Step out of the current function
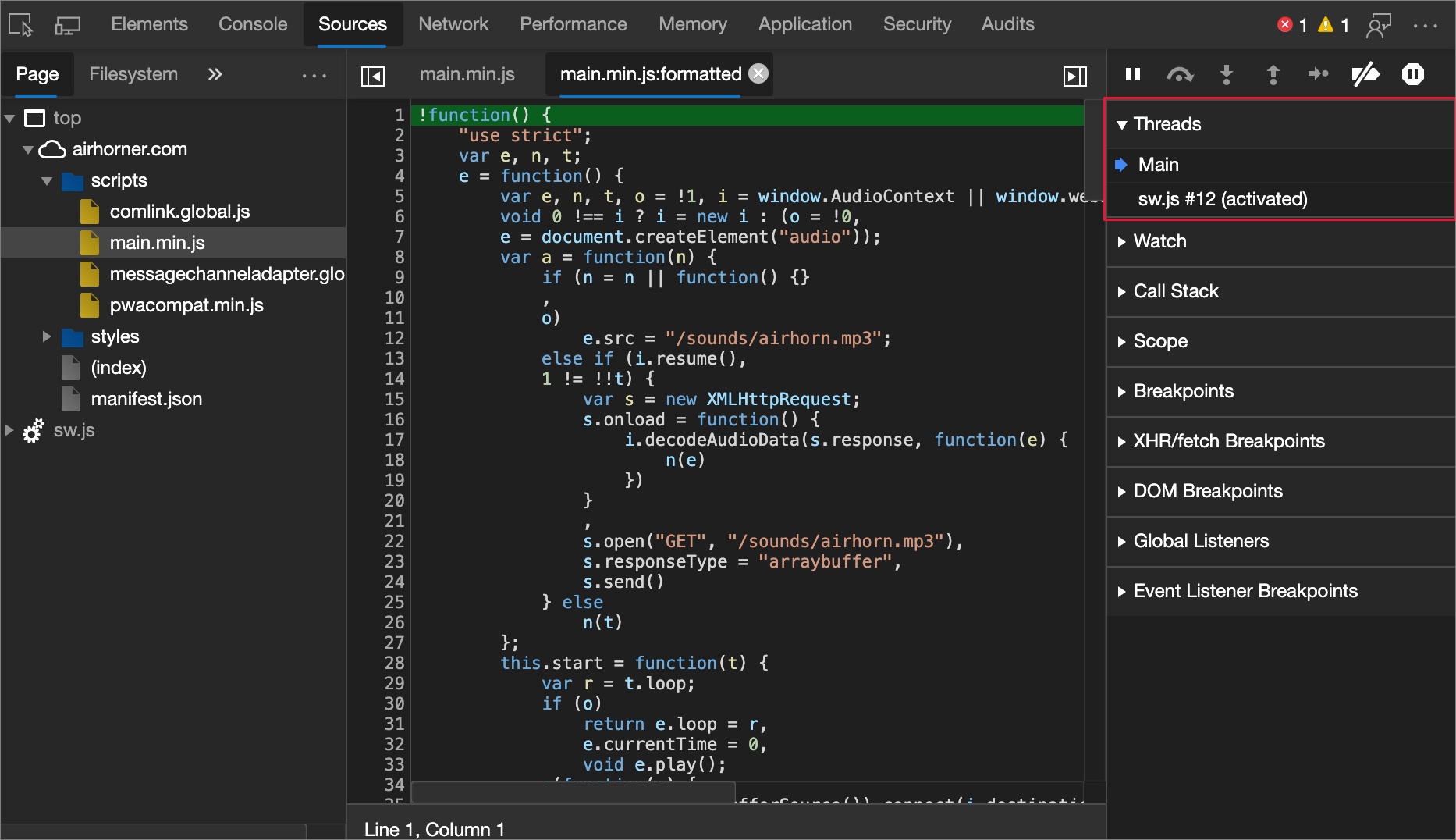 1273,74
